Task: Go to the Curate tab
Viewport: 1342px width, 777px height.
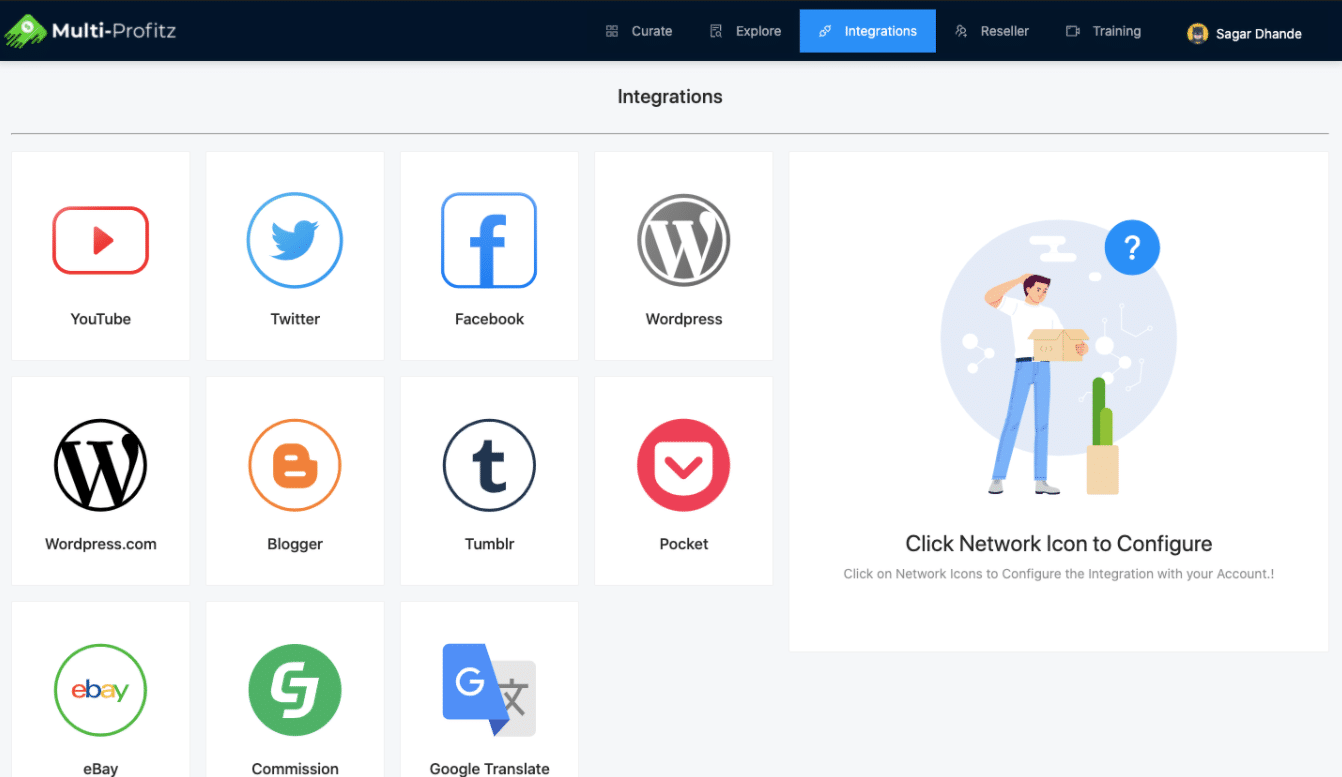Action: (x=638, y=31)
